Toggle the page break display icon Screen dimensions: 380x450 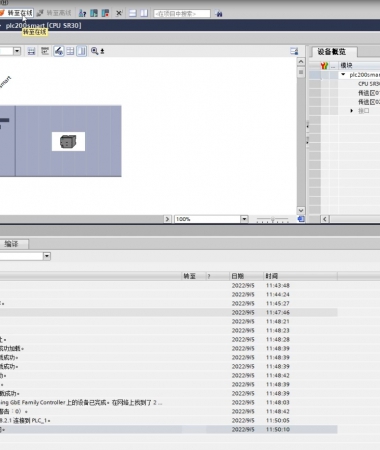(x=82, y=51)
